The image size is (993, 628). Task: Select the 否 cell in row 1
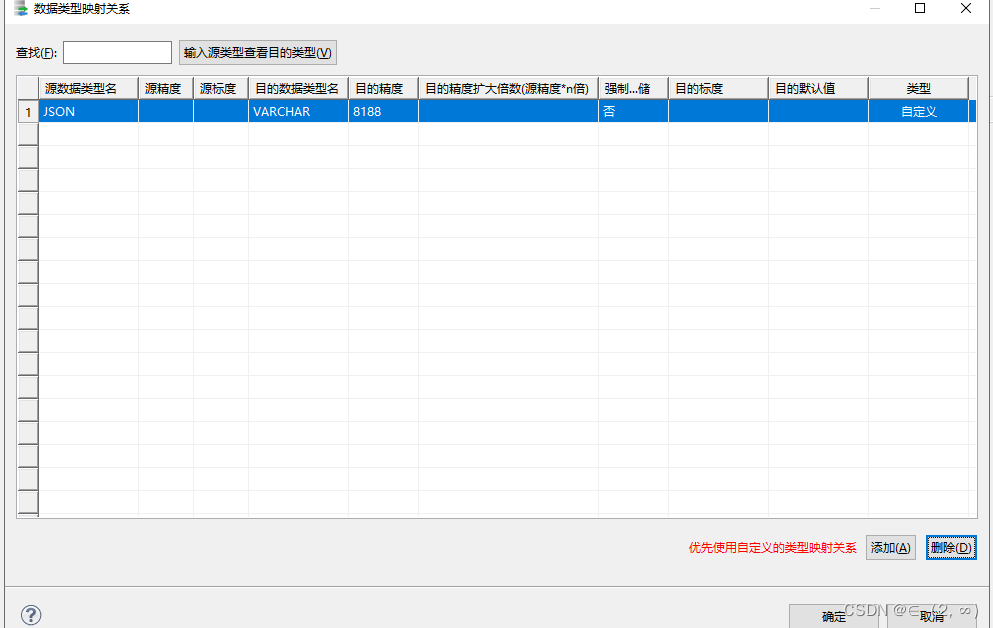[x=633, y=111]
